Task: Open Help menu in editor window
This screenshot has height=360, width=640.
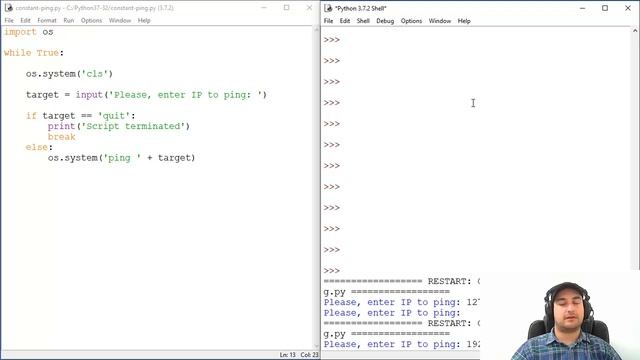Action: click(144, 20)
